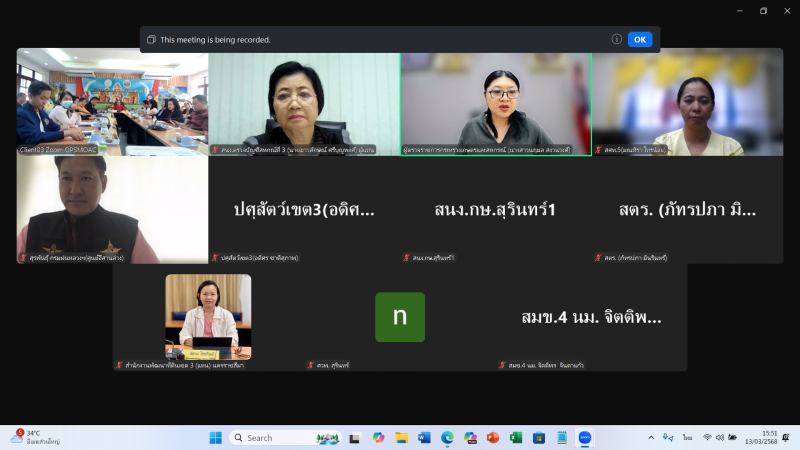Select the สตร. (ภัทรปภา participant tile
Screen dimensions: 800x450
click(688, 210)
